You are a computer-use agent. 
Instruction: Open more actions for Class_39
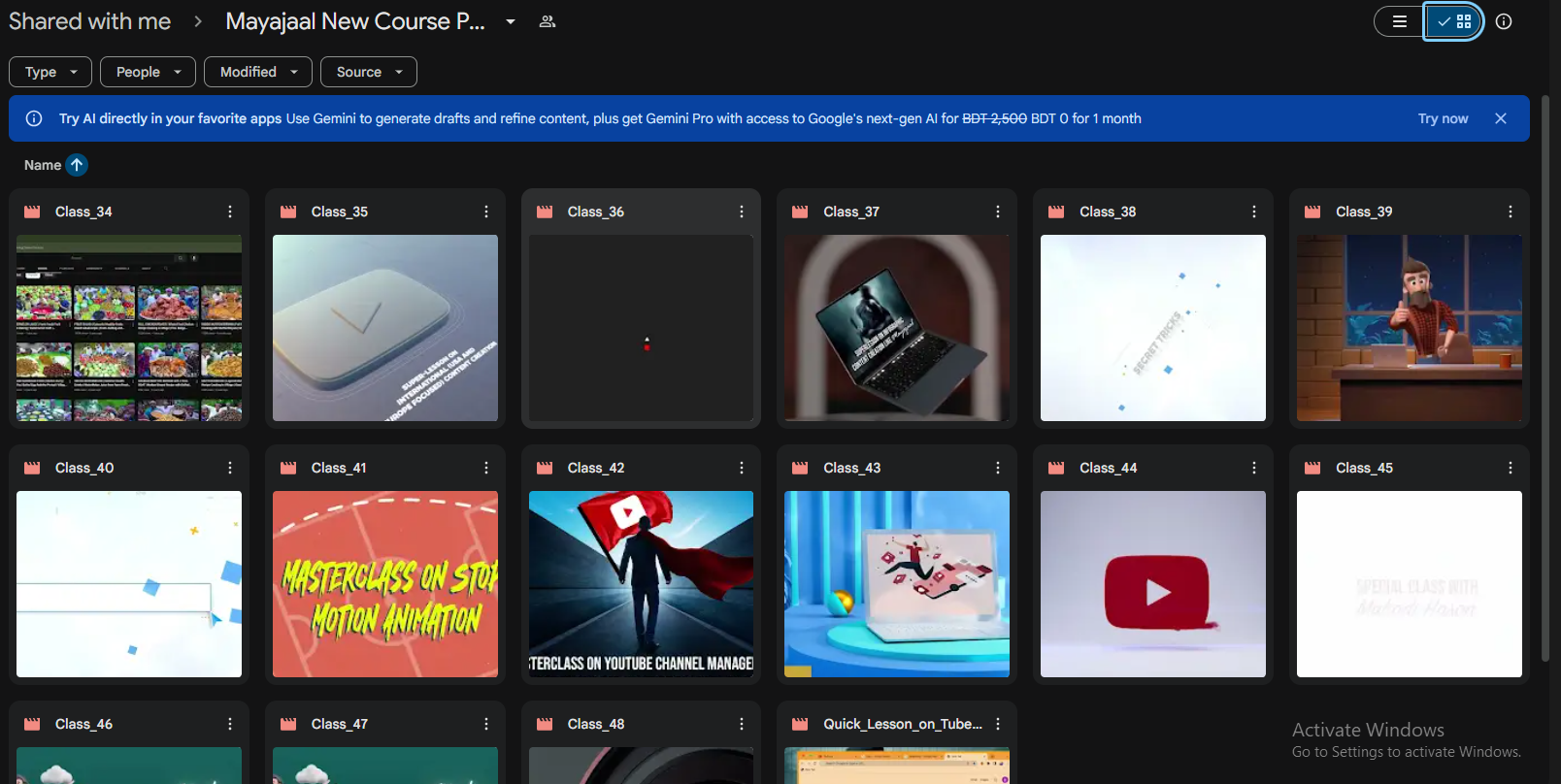pos(1510,212)
